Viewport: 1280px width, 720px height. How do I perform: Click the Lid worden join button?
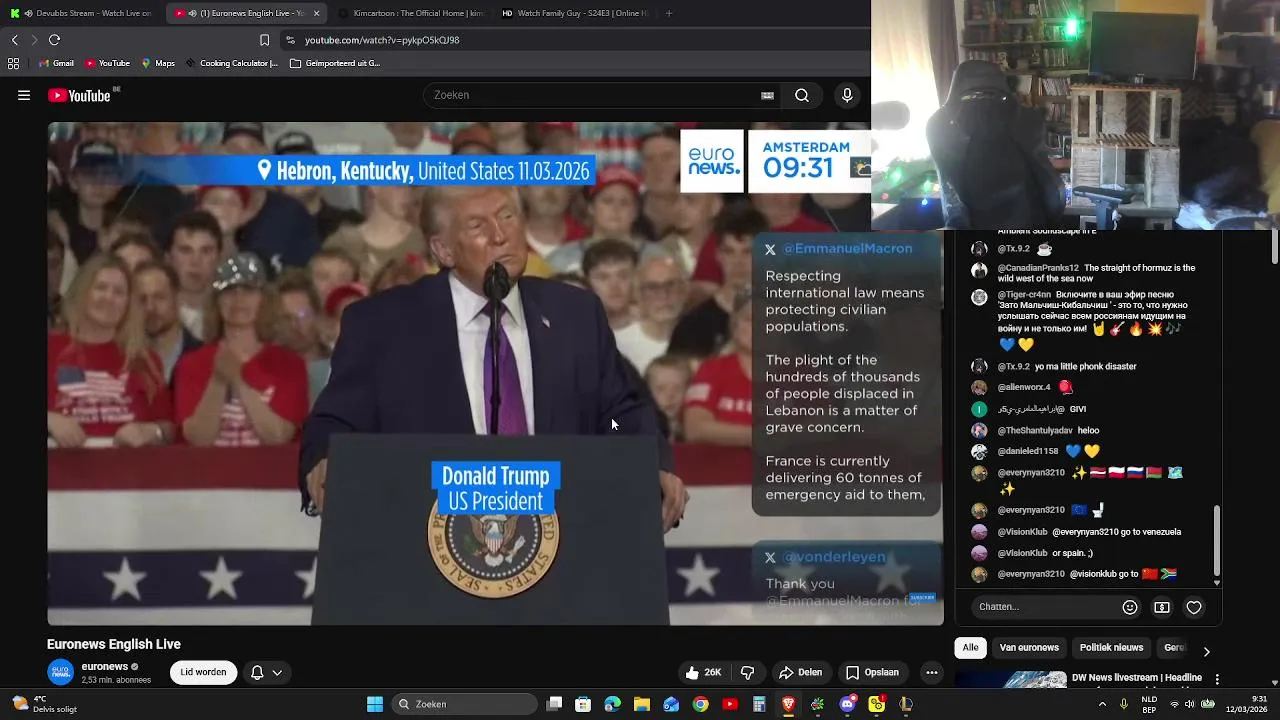click(203, 672)
